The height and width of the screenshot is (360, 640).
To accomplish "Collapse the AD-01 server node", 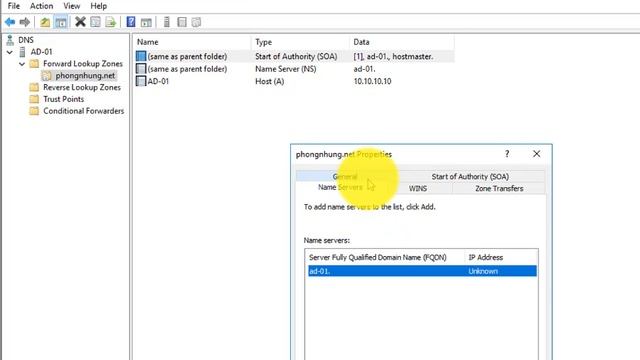I will [9, 52].
